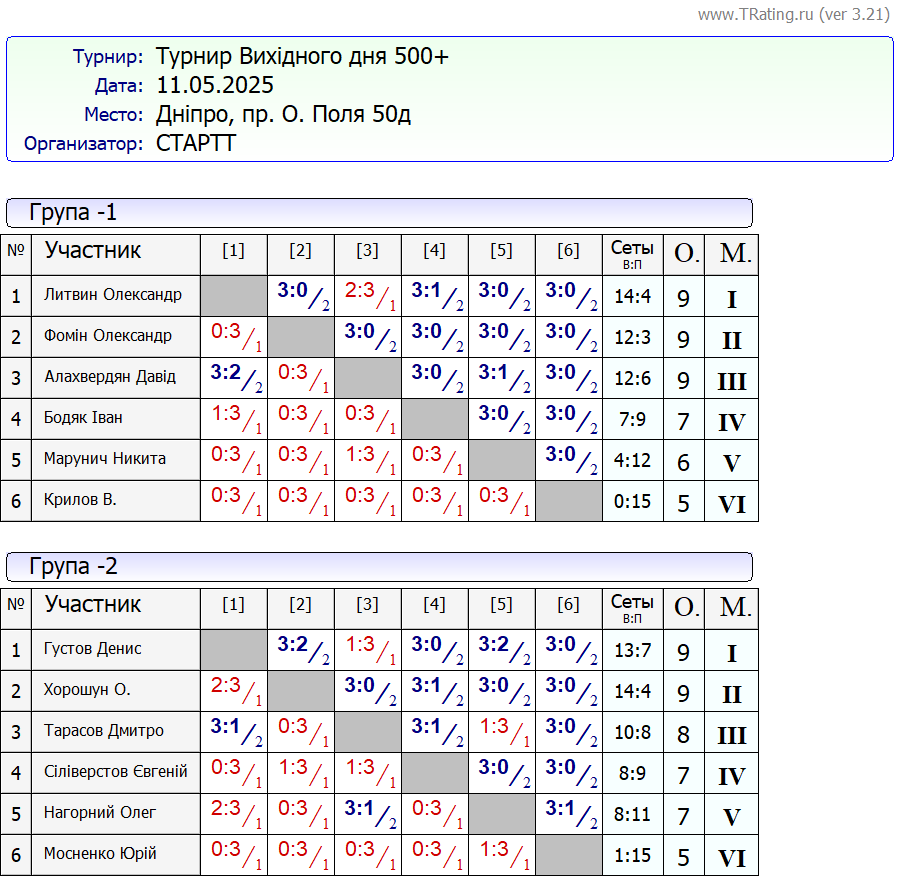The image size is (900, 876).
Task: Click Крилов В. sets total 0:15
Action: [x=632, y=501]
